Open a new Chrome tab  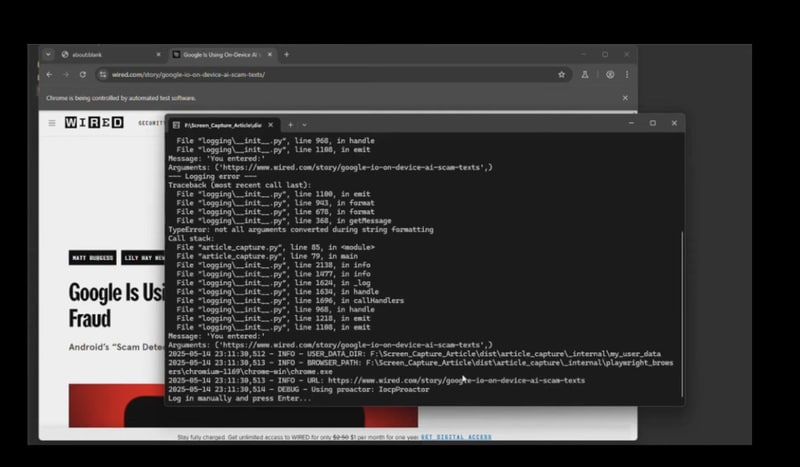[286, 54]
